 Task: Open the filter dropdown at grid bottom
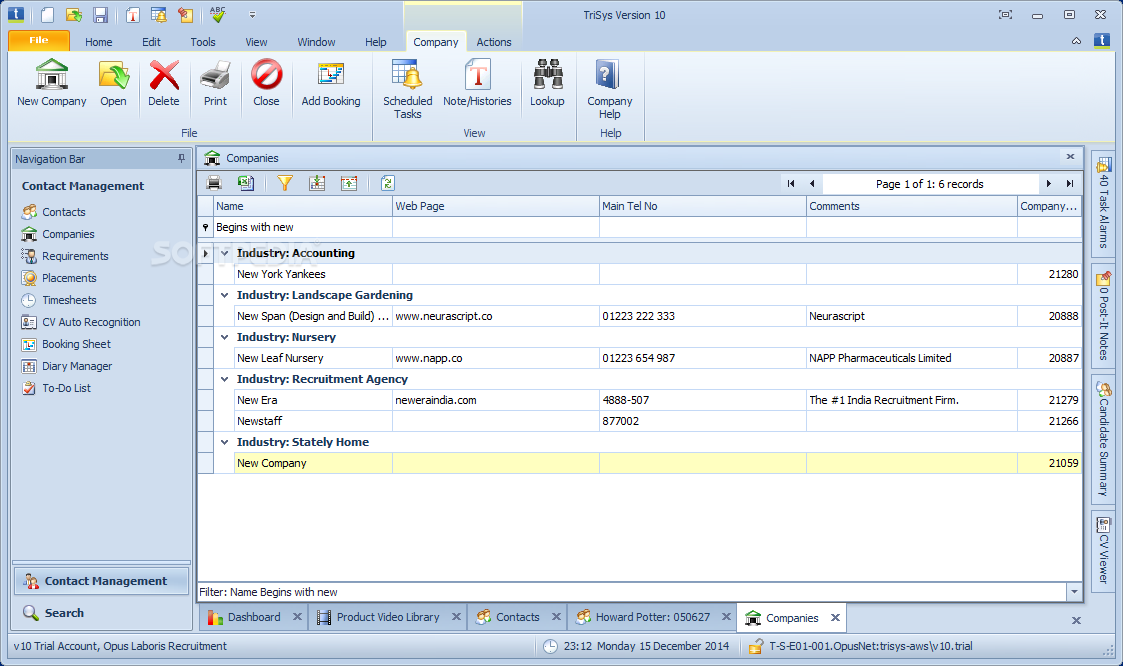[1074, 592]
